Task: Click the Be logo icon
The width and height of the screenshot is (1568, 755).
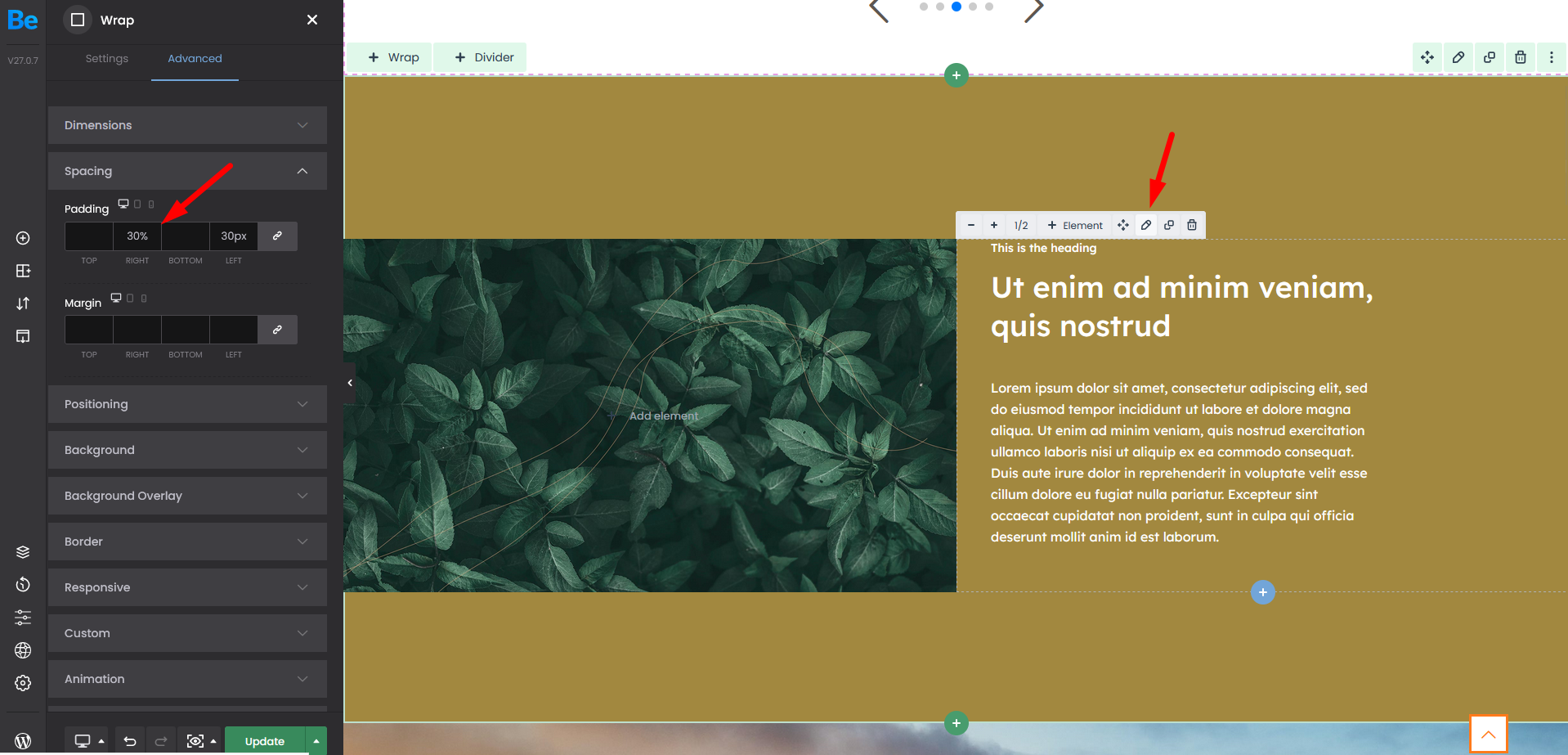Action: coord(23,20)
